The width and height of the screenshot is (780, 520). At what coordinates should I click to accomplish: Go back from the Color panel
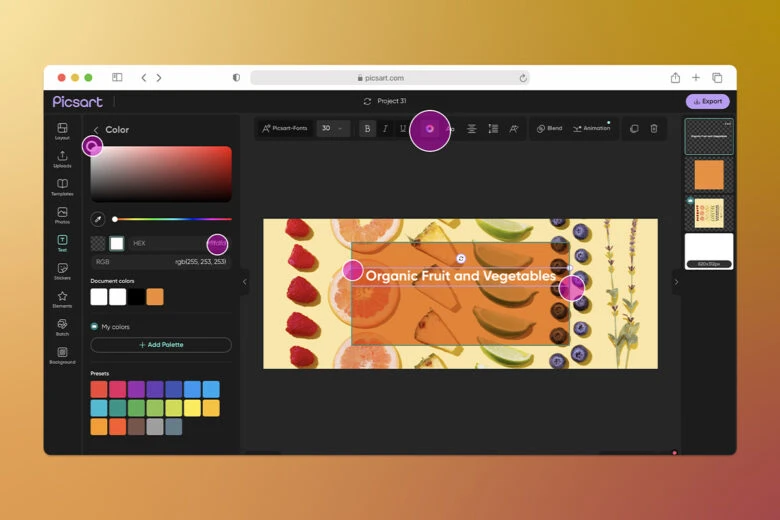pyautogui.click(x=96, y=130)
